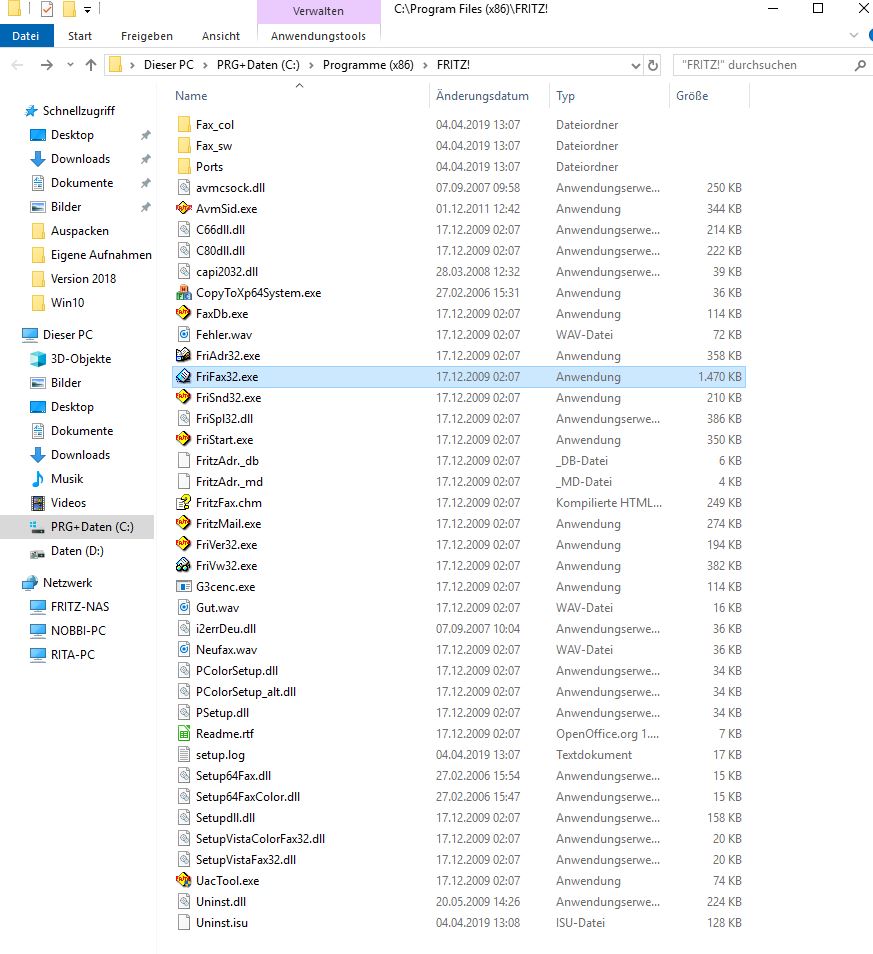Switch to the Freigeben ribbon tab
Screen dimensions: 873x954
pyautogui.click(x=147, y=36)
